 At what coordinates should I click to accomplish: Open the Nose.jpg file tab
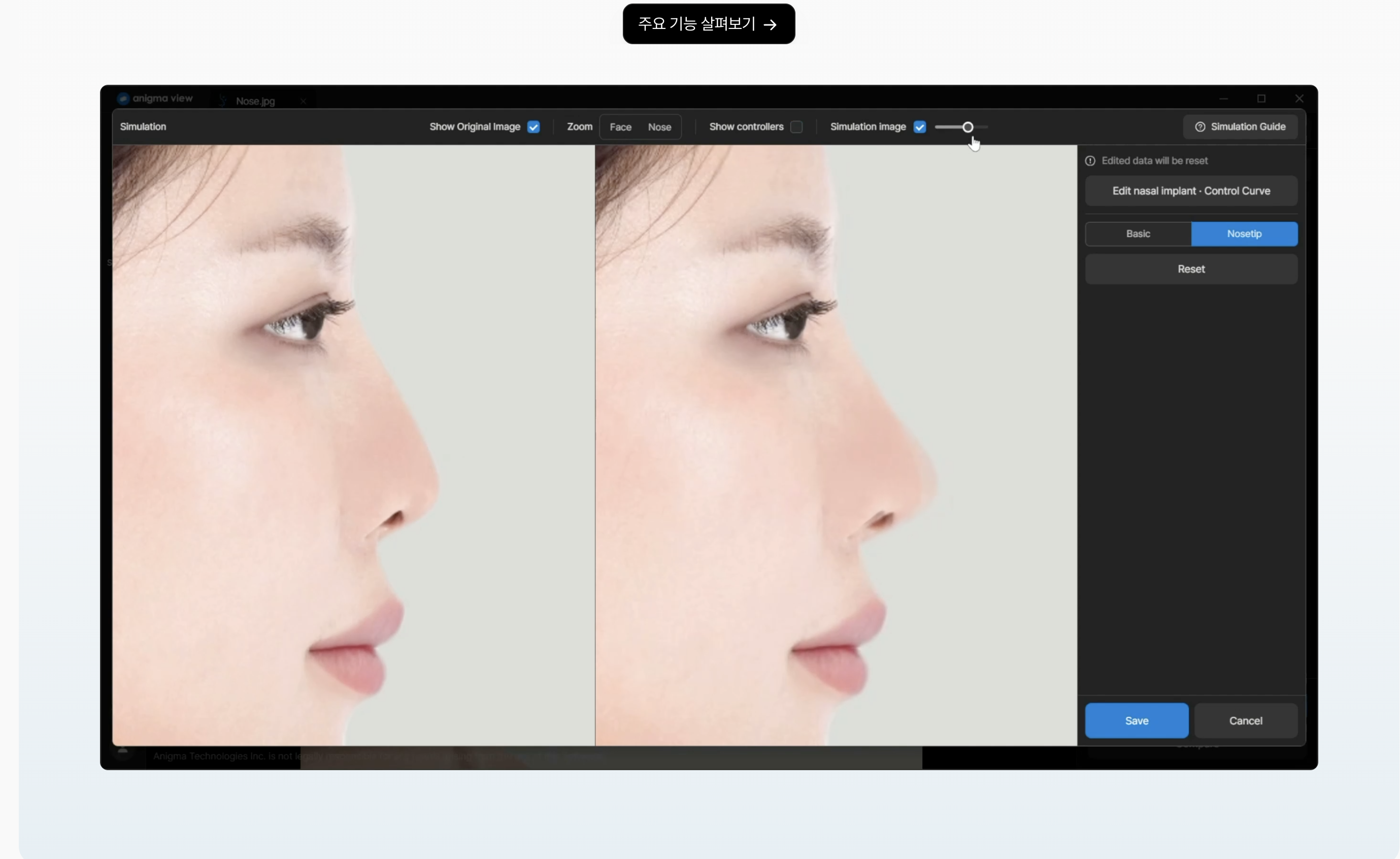tap(255, 101)
